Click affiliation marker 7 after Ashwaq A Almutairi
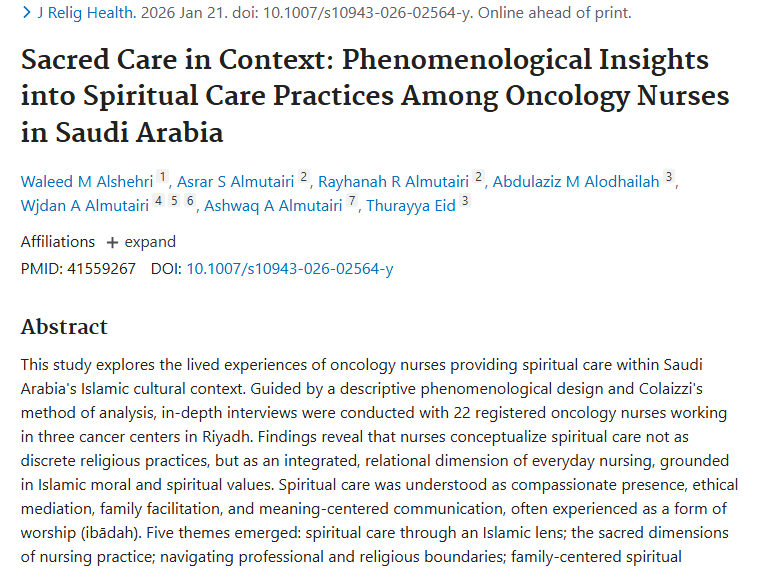 352,203
